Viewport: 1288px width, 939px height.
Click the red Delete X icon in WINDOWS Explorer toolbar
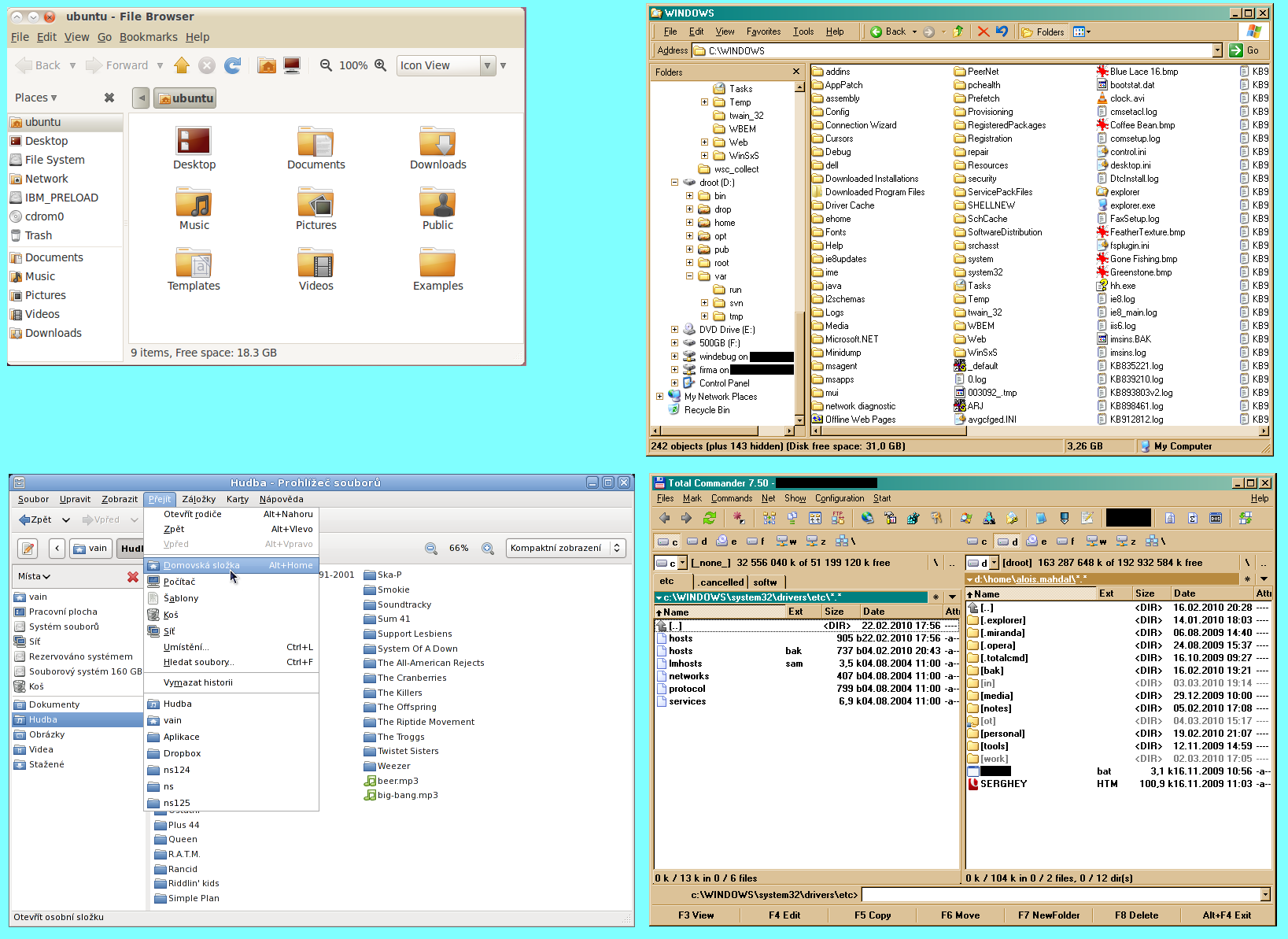(x=984, y=31)
